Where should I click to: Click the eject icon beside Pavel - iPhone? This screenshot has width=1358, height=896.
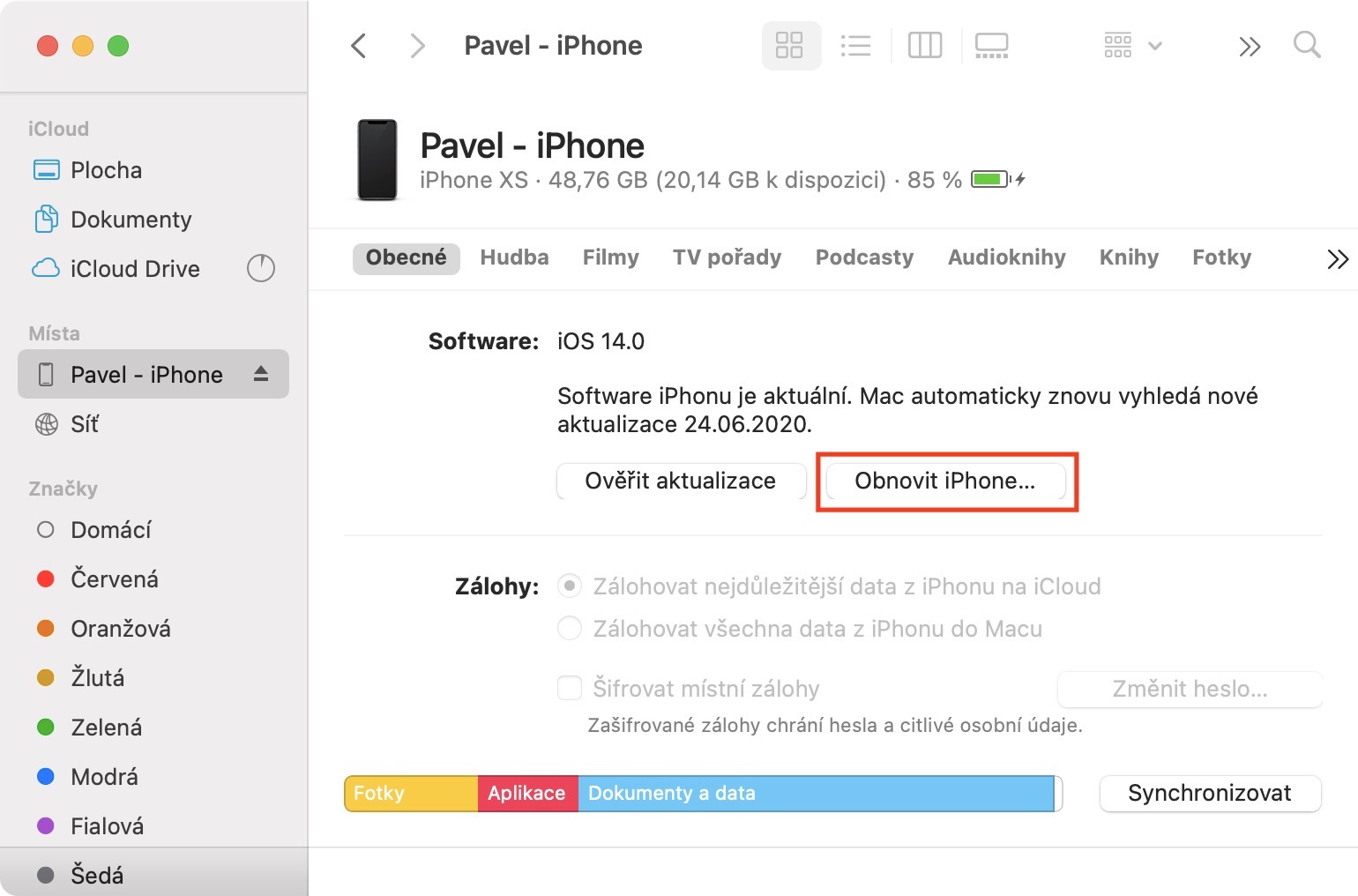pos(261,374)
